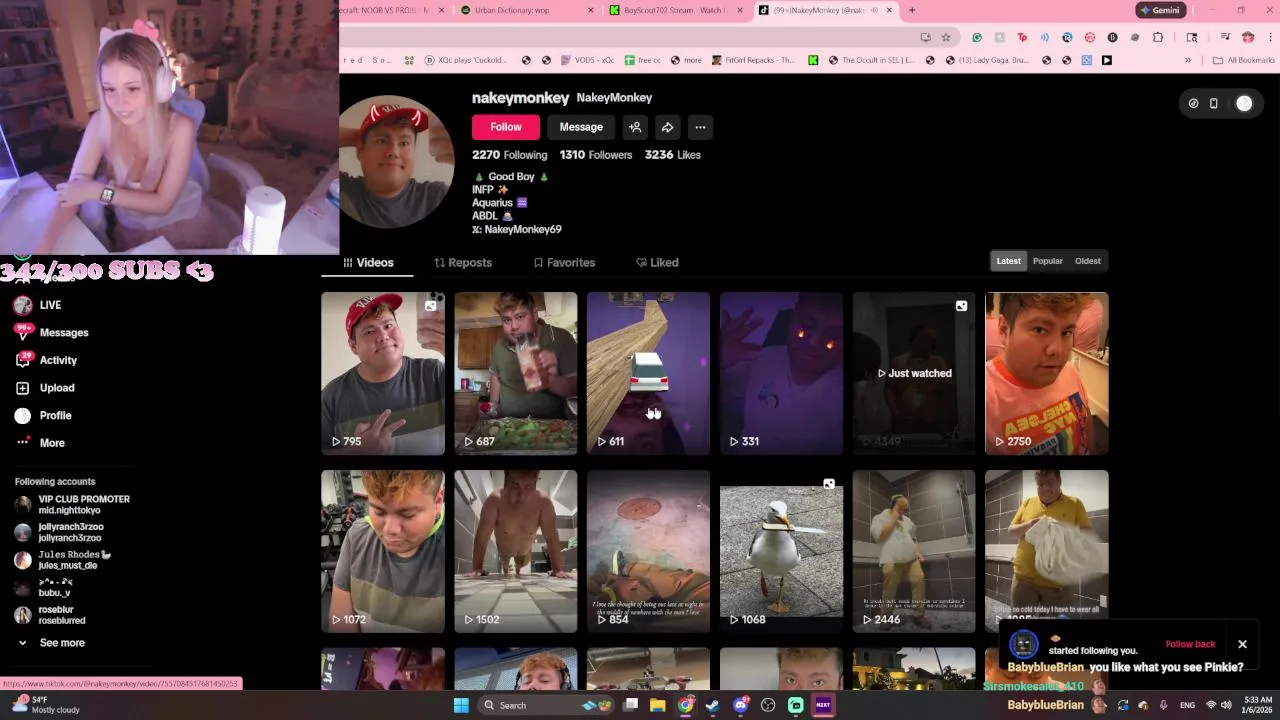
Task: Show more bookmarks chevron
Action: 1188,60
